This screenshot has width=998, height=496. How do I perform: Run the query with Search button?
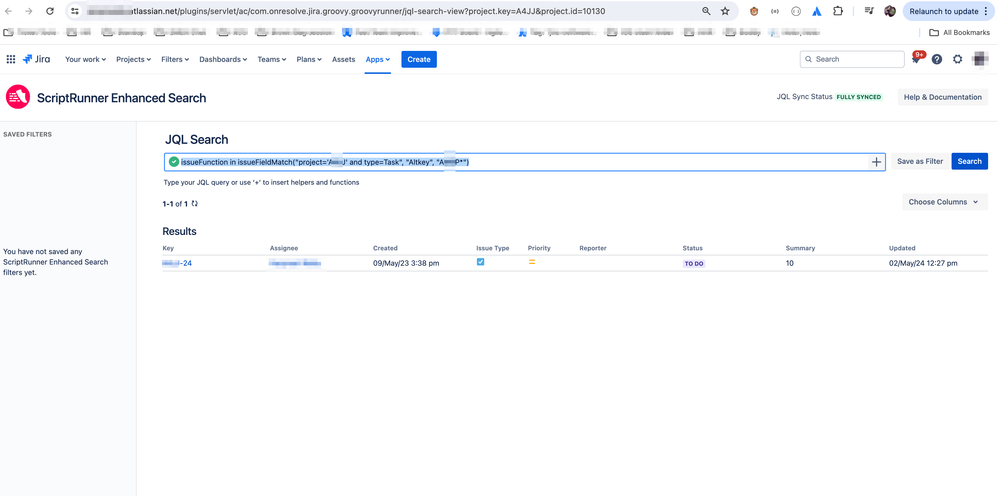[969, 161]
